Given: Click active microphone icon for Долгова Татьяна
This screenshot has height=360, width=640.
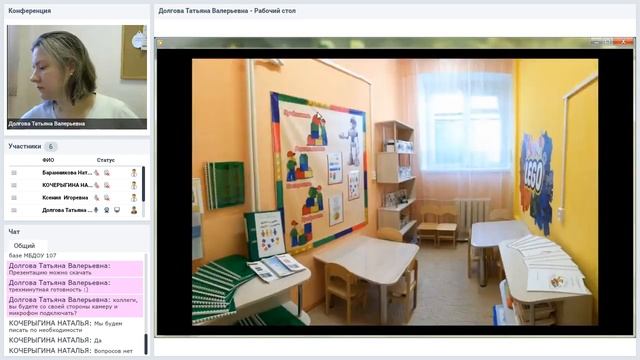Looking at the screenshot, I should [x=97, y=210].
